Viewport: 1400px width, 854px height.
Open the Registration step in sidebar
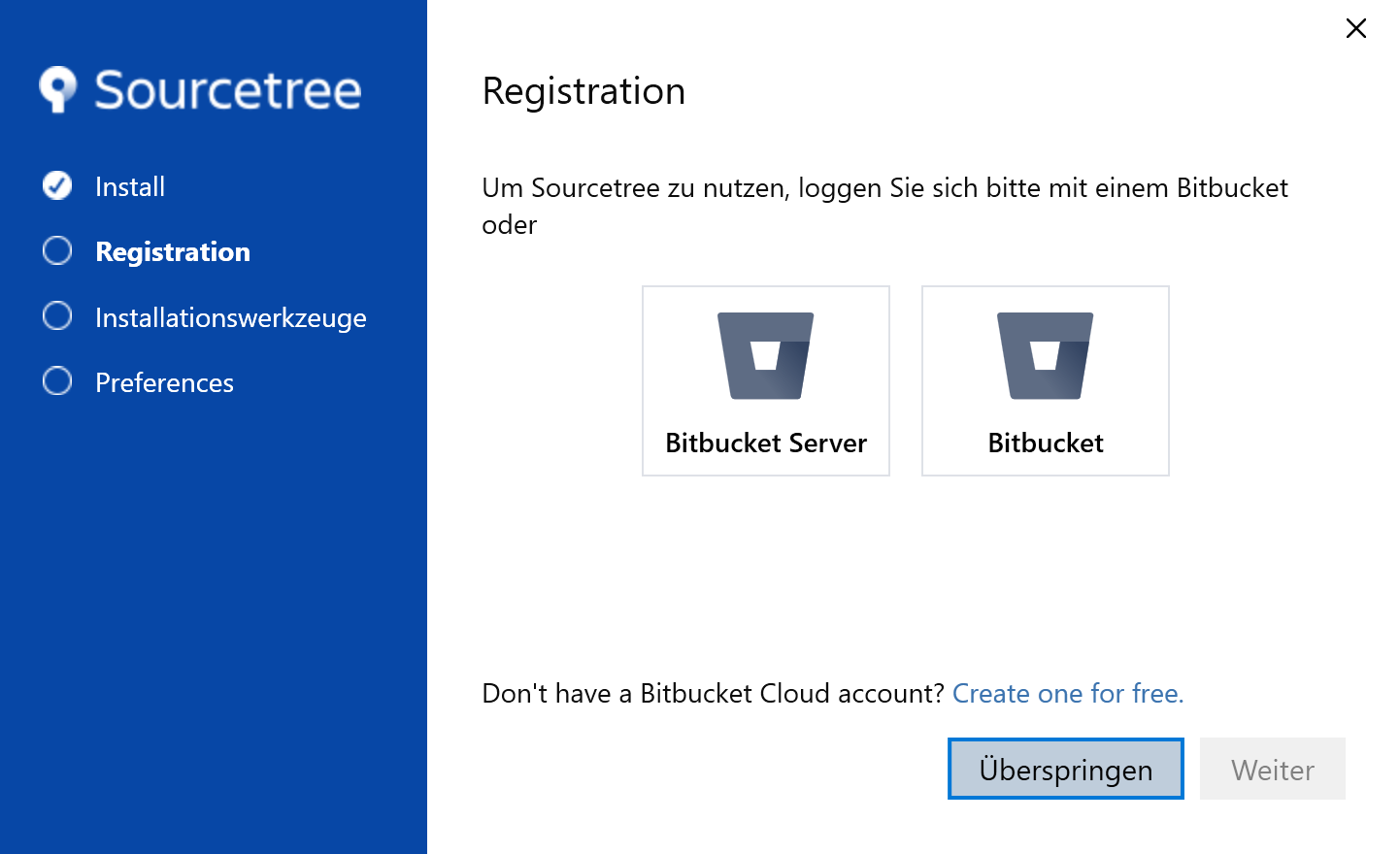tap(173, 252)
